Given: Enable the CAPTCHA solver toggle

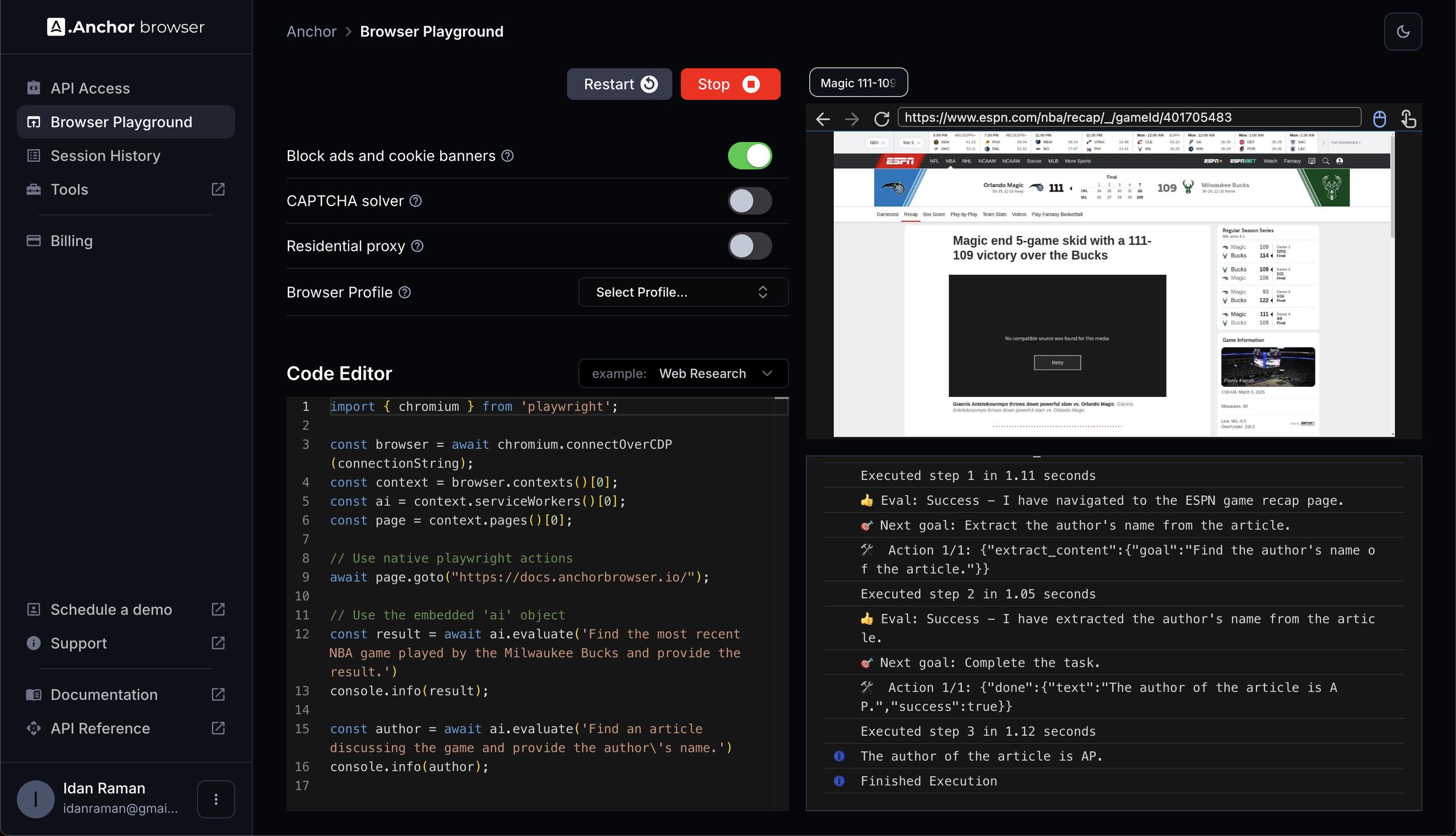Looking at the screenshot, I should 749,201.
